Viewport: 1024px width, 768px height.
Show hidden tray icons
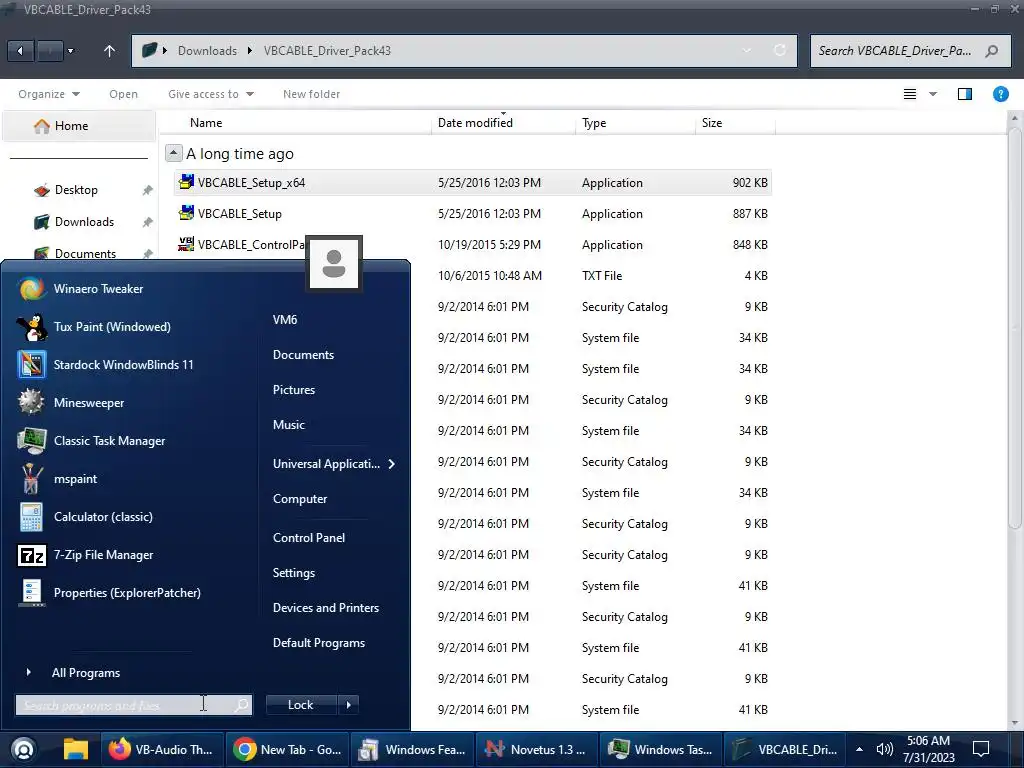859,749
